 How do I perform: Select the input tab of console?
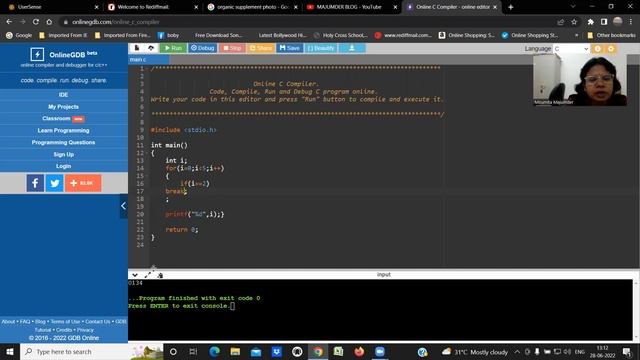pyautogui.click(x=384, y=275)
